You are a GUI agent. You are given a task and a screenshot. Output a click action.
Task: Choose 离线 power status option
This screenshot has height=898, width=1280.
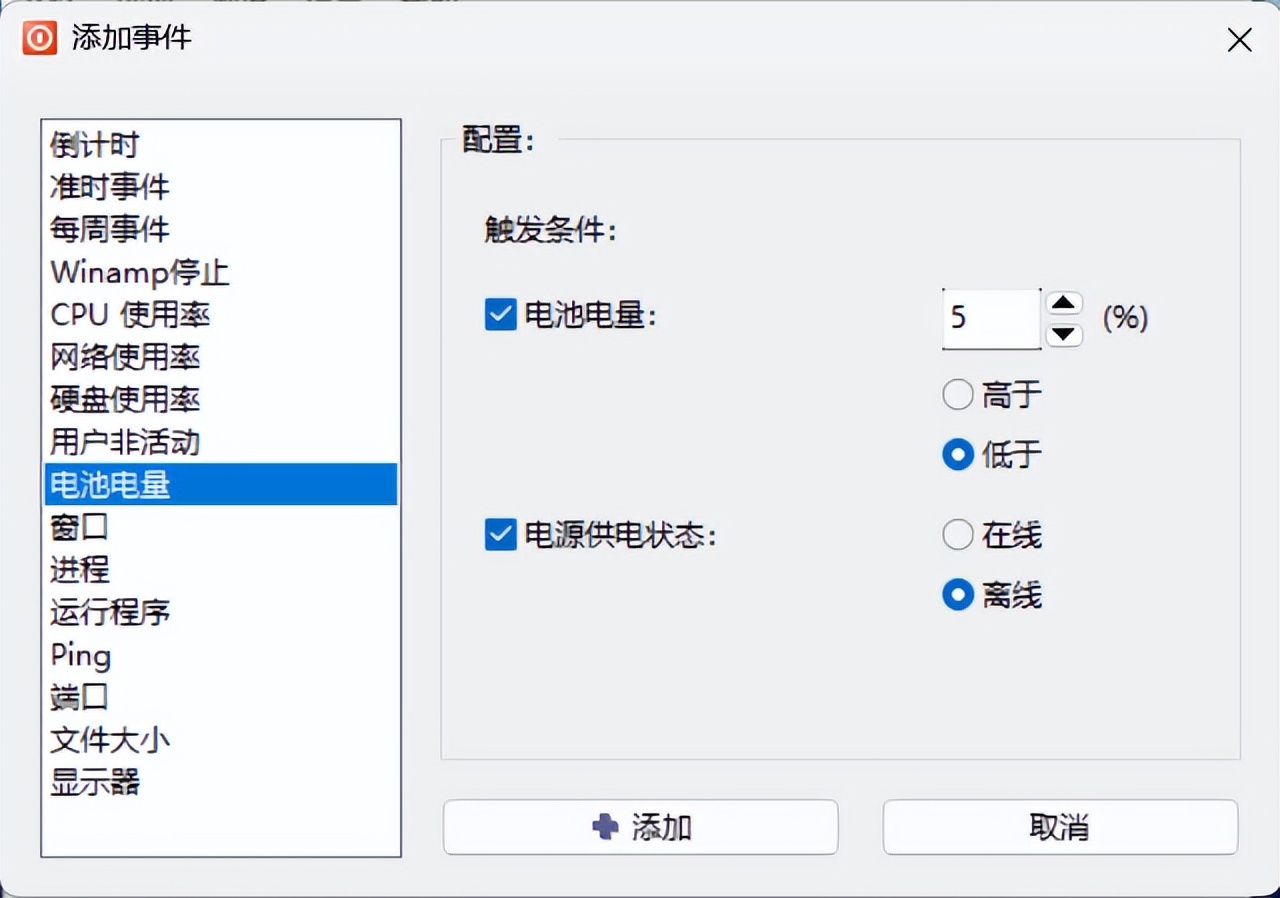[x=958, y=596]
